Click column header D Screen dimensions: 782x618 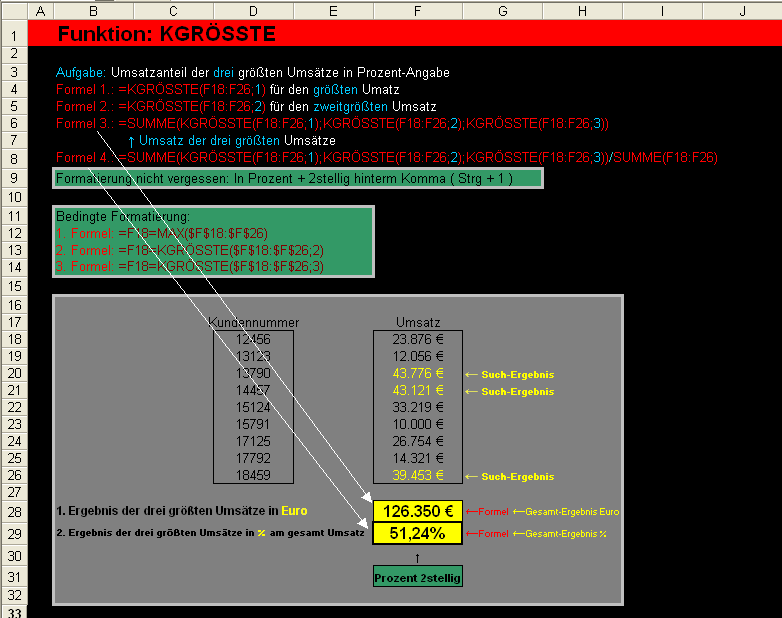pos(253,11)
